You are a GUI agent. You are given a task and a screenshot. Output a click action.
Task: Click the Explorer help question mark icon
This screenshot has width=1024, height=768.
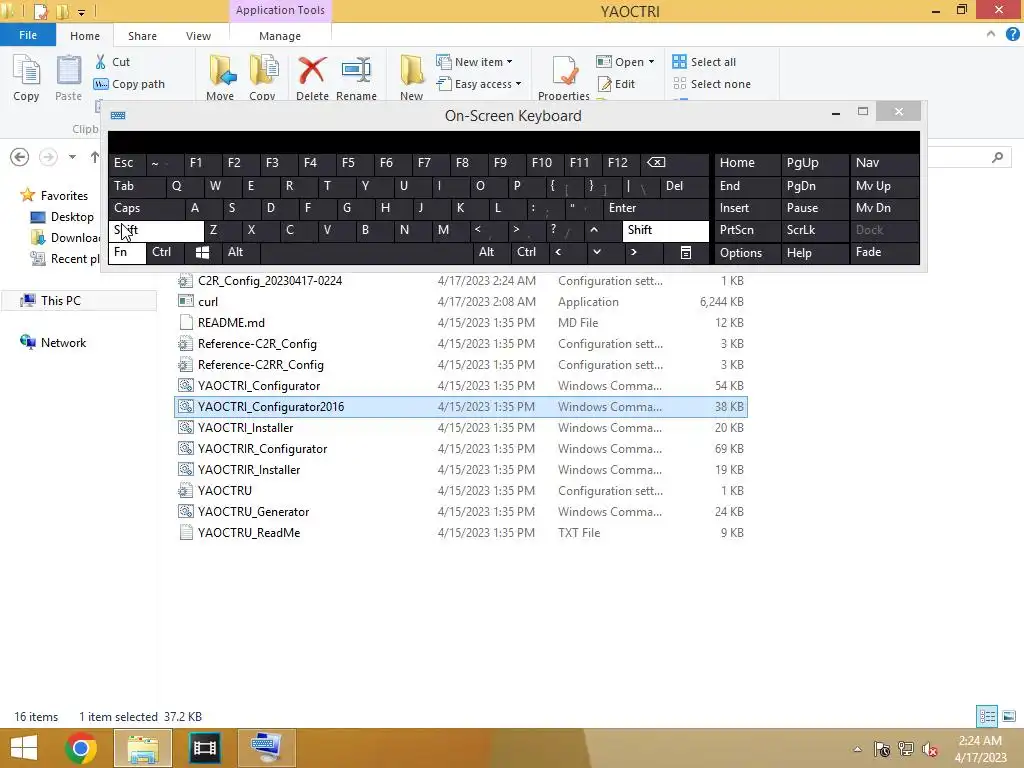(1012, 35)
